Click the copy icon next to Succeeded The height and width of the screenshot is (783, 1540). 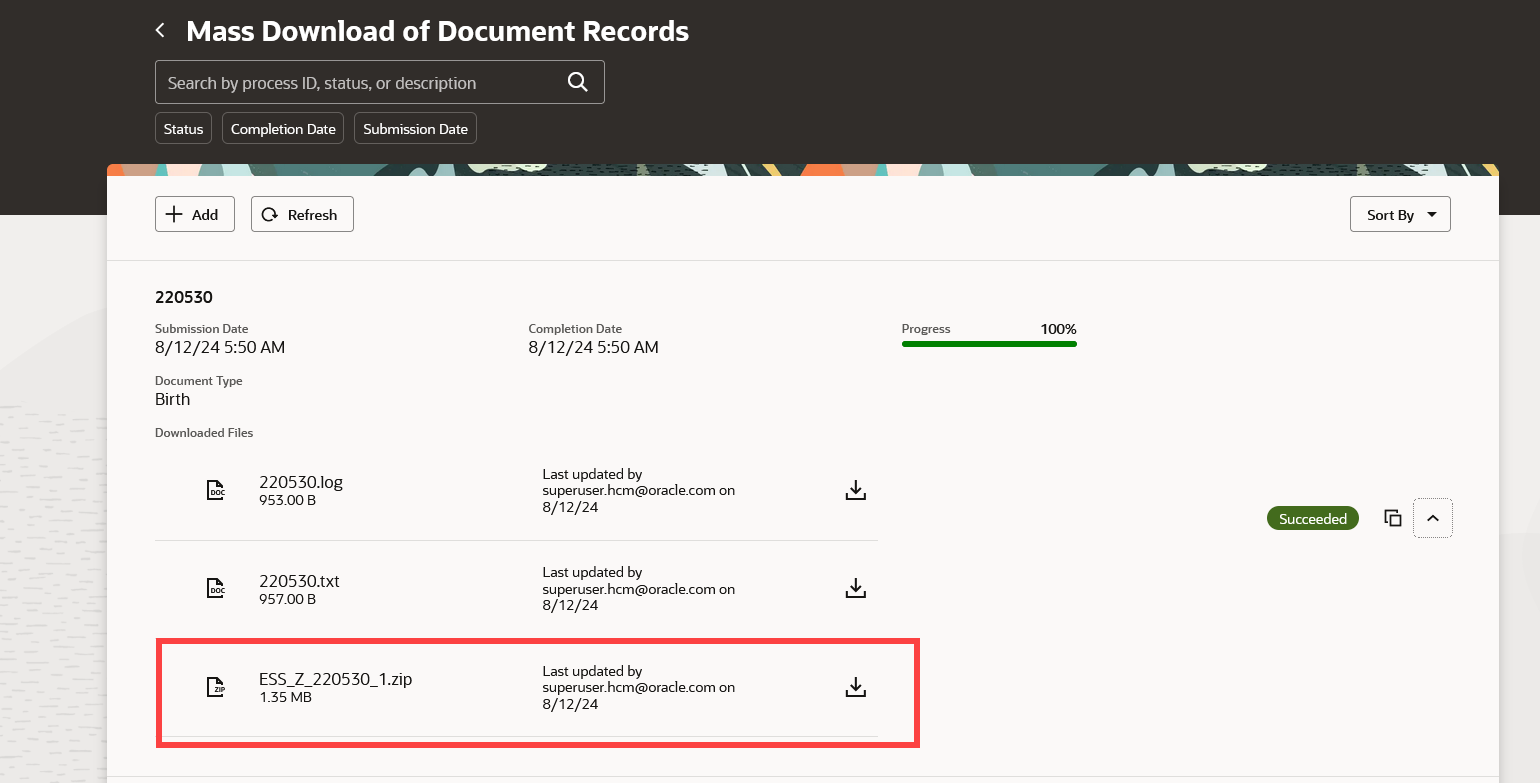[1392, 518]
